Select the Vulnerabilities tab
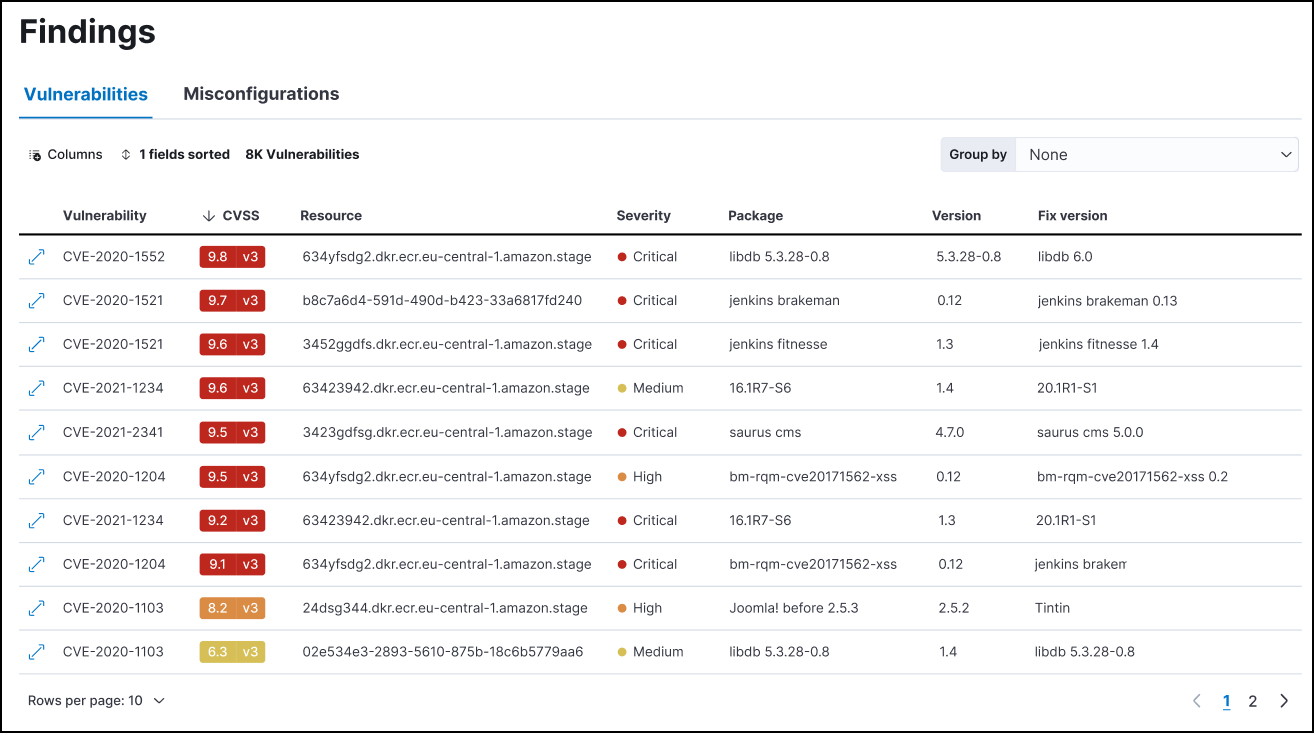Image resolution: width=1314 pixels, height=733 pixels. pos(85,94)
